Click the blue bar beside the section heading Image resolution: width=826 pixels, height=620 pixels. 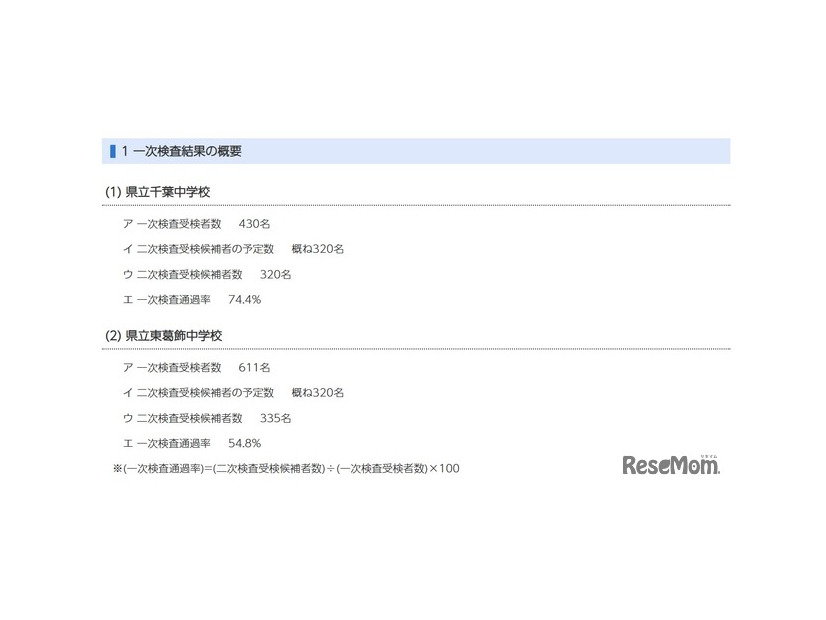pyautogui.click(x=113, y=150)
